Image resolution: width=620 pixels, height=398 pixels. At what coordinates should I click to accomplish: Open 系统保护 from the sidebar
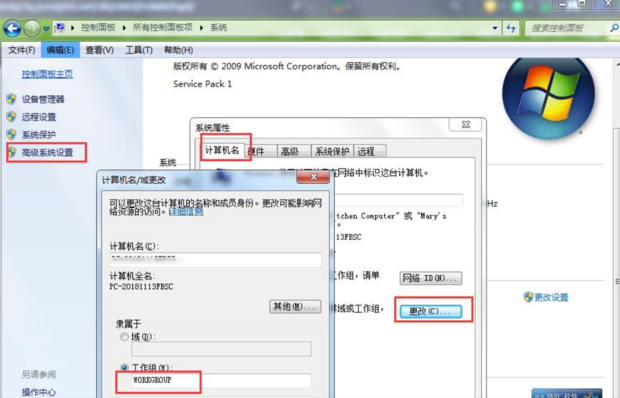pyautogui.click(x=39, y=135)
